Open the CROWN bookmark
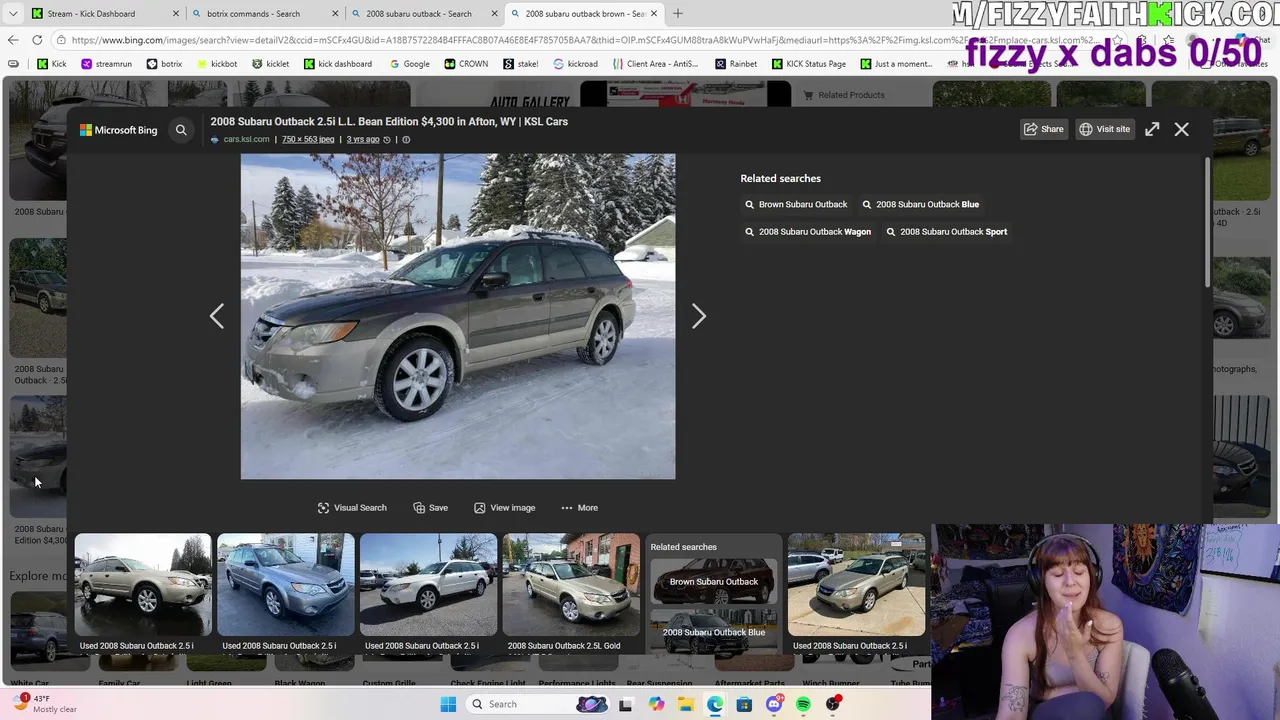 point(466,64)
